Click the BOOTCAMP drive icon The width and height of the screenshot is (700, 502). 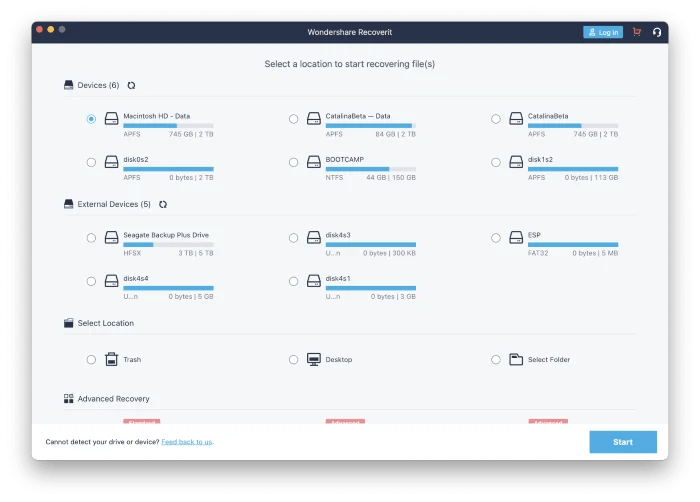click(x=314, y=162)
